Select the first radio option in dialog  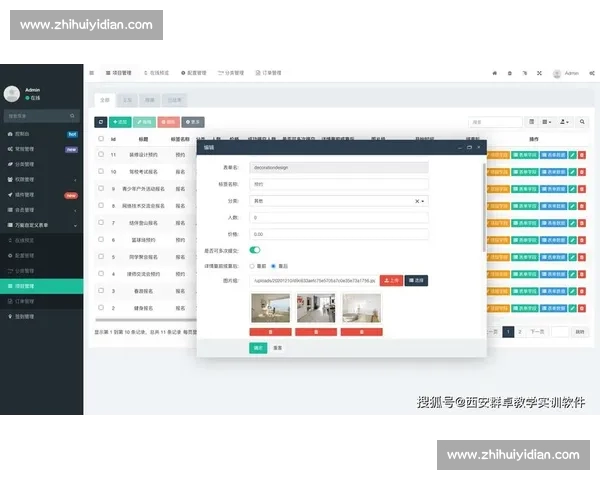[252, 266]
